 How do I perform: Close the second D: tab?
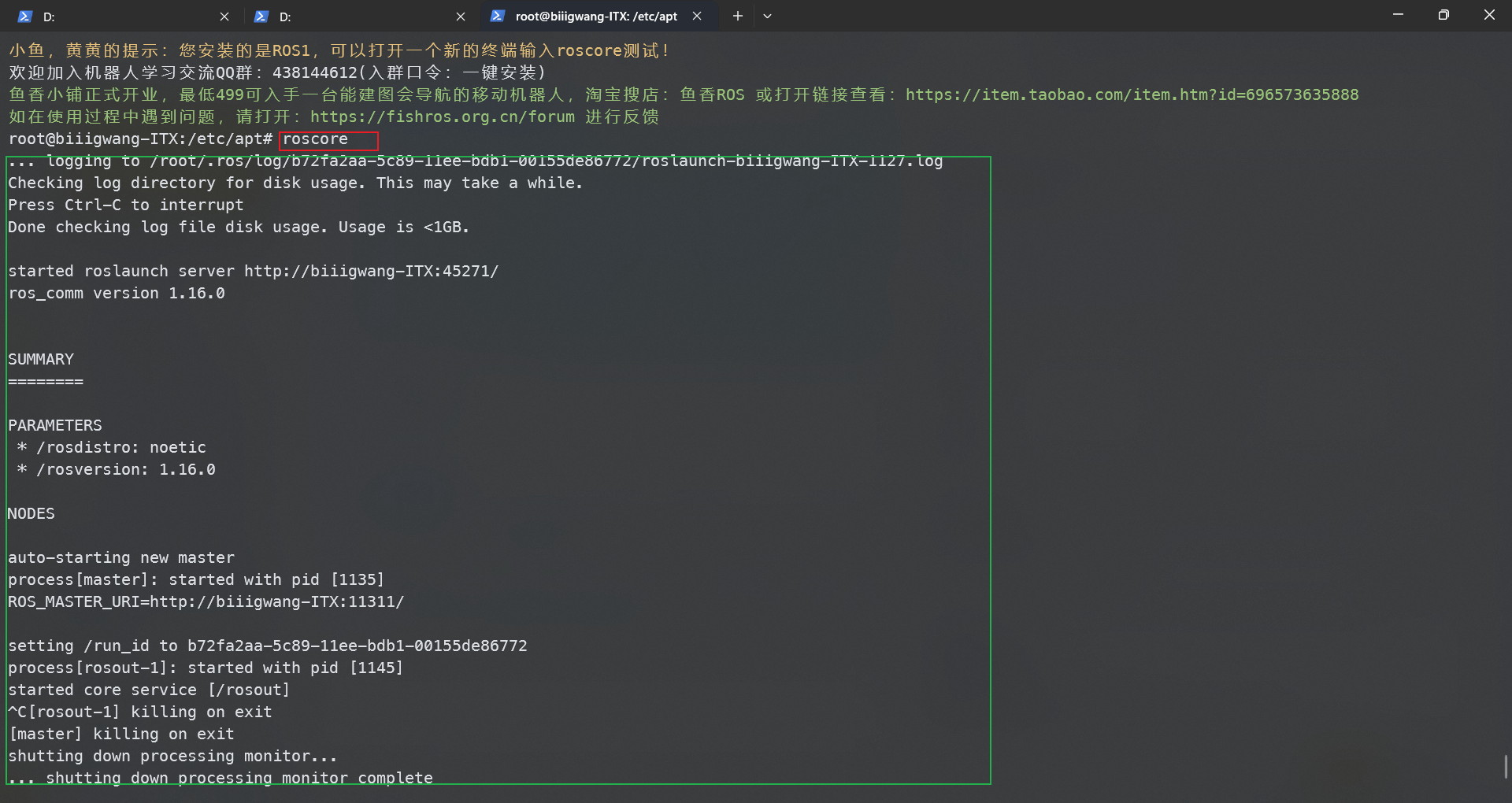461,17
